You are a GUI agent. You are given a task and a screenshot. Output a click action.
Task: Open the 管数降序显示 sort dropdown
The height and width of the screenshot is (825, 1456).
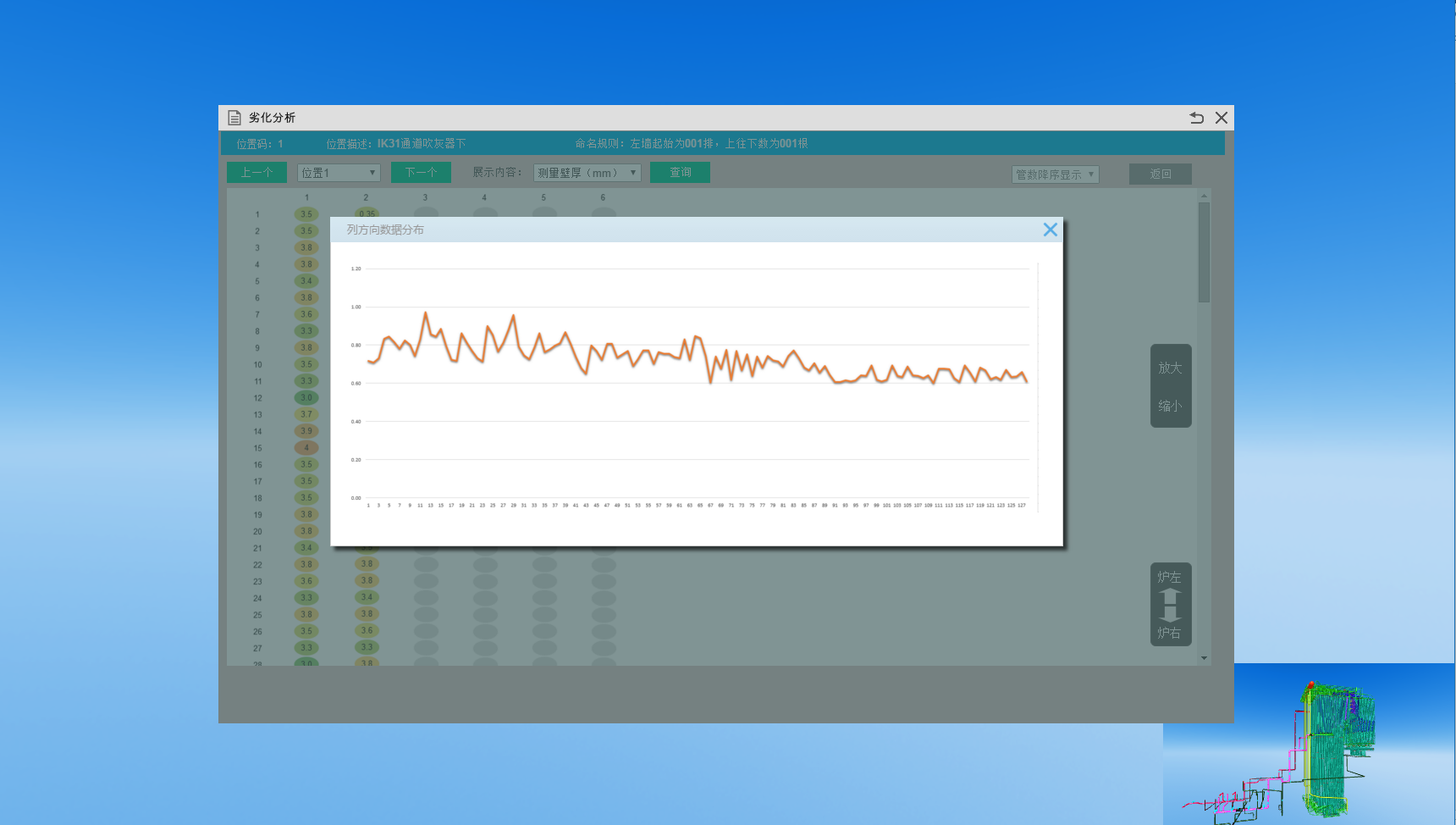click(x=1055, y=174)
